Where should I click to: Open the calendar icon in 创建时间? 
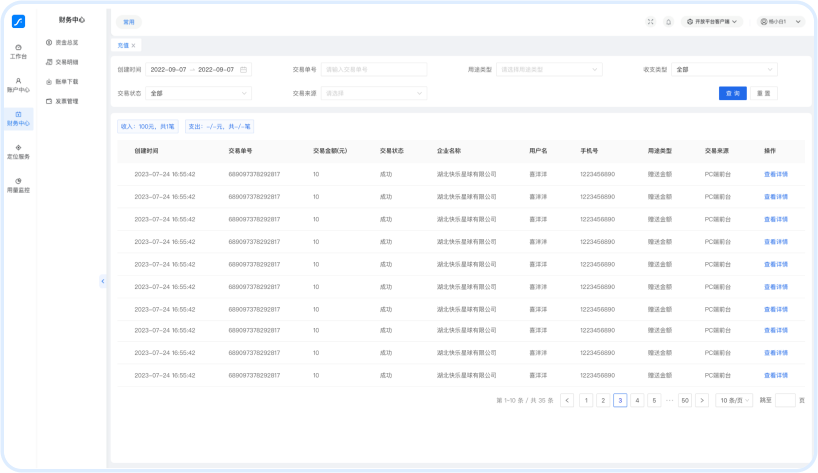(x=243, y=69)
